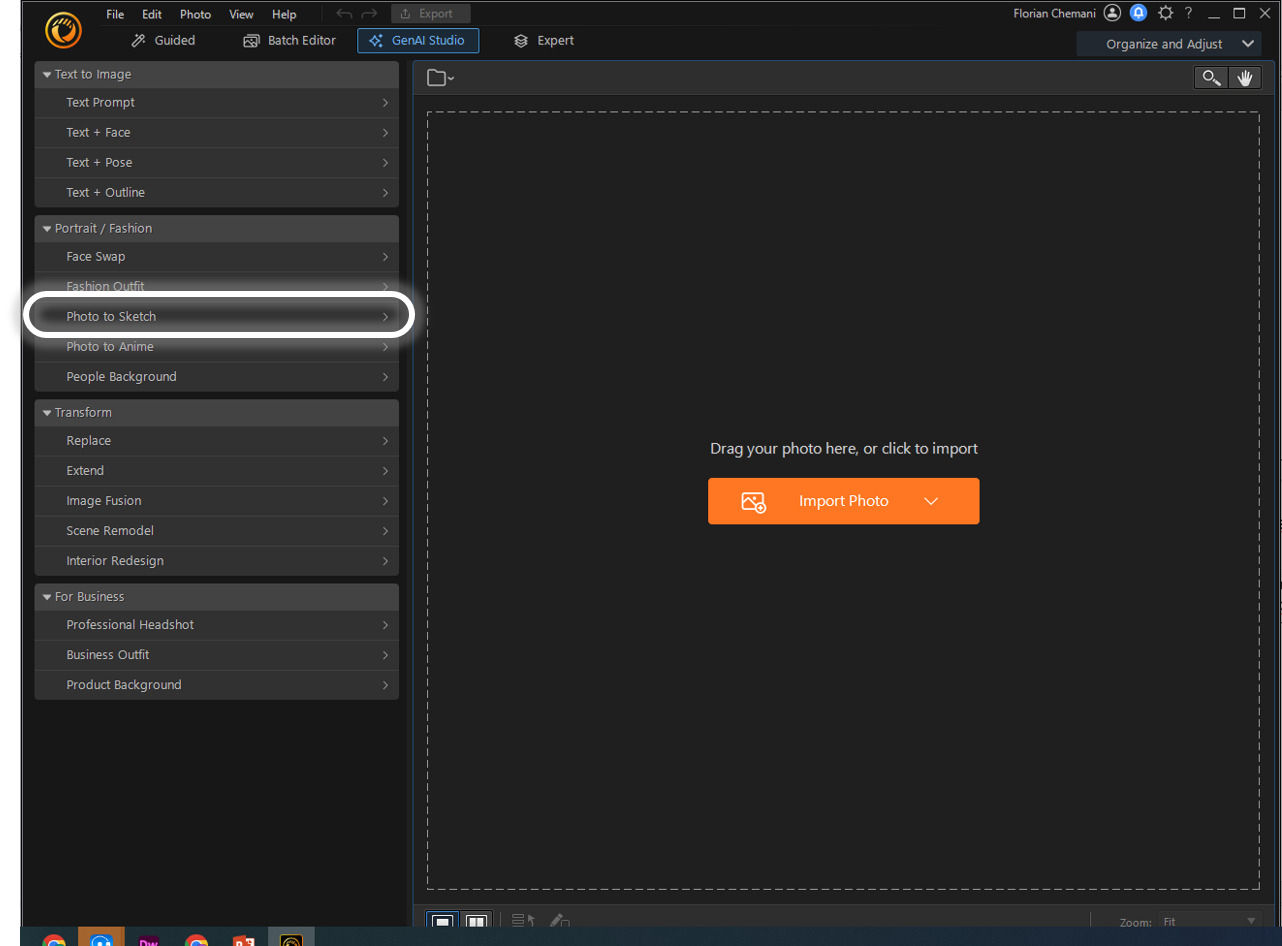Open notifications via the bell icon

pyautogui.click(x=1139, y=13)
